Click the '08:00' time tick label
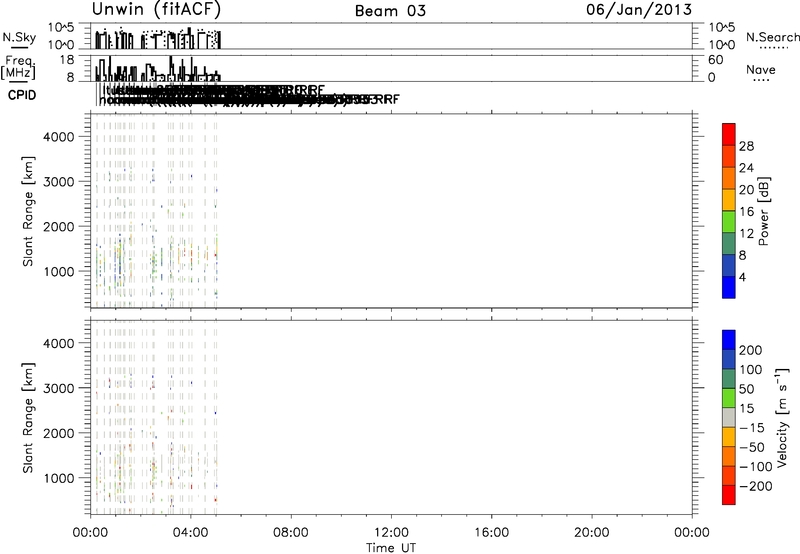800x554 pixels. pyautogui.click(x=291, y=533)
